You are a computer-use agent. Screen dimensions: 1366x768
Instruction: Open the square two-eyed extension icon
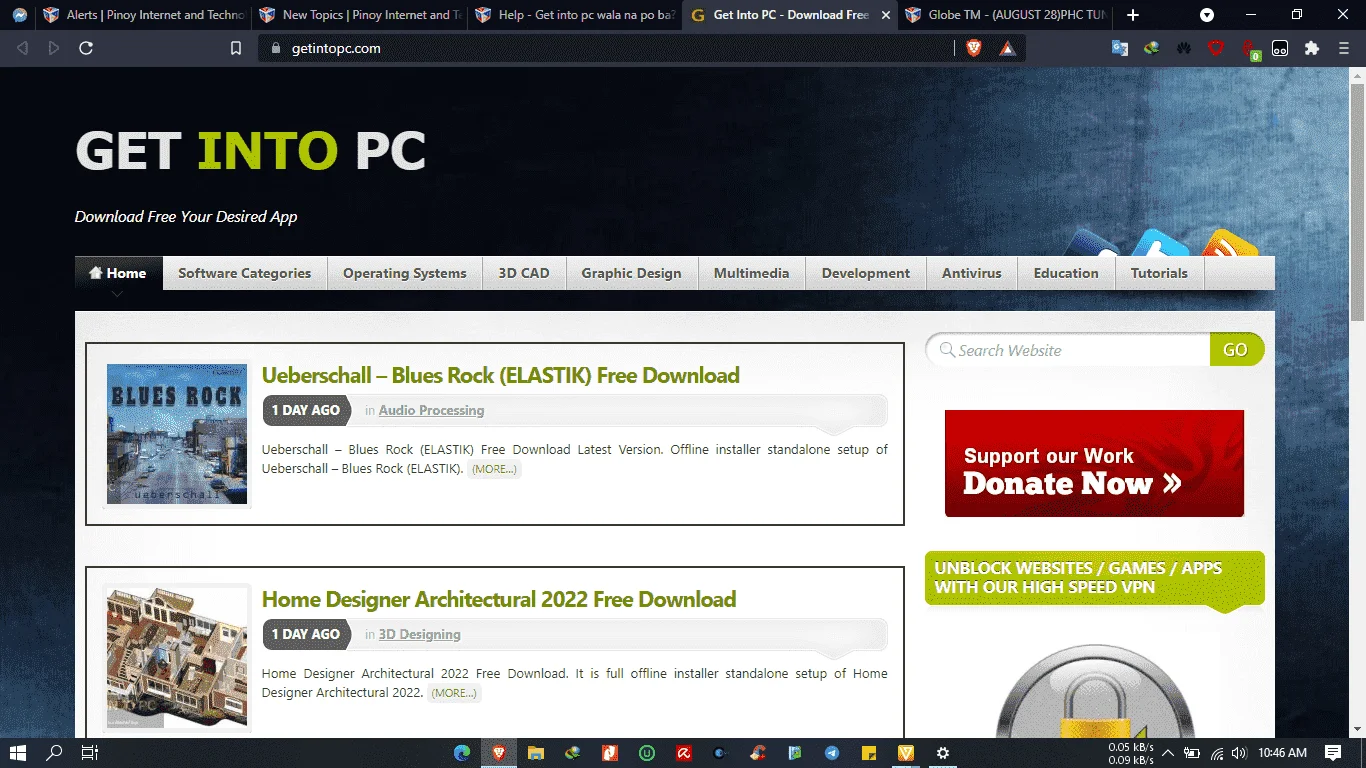pyautogui.click(x=1280, y=48)
